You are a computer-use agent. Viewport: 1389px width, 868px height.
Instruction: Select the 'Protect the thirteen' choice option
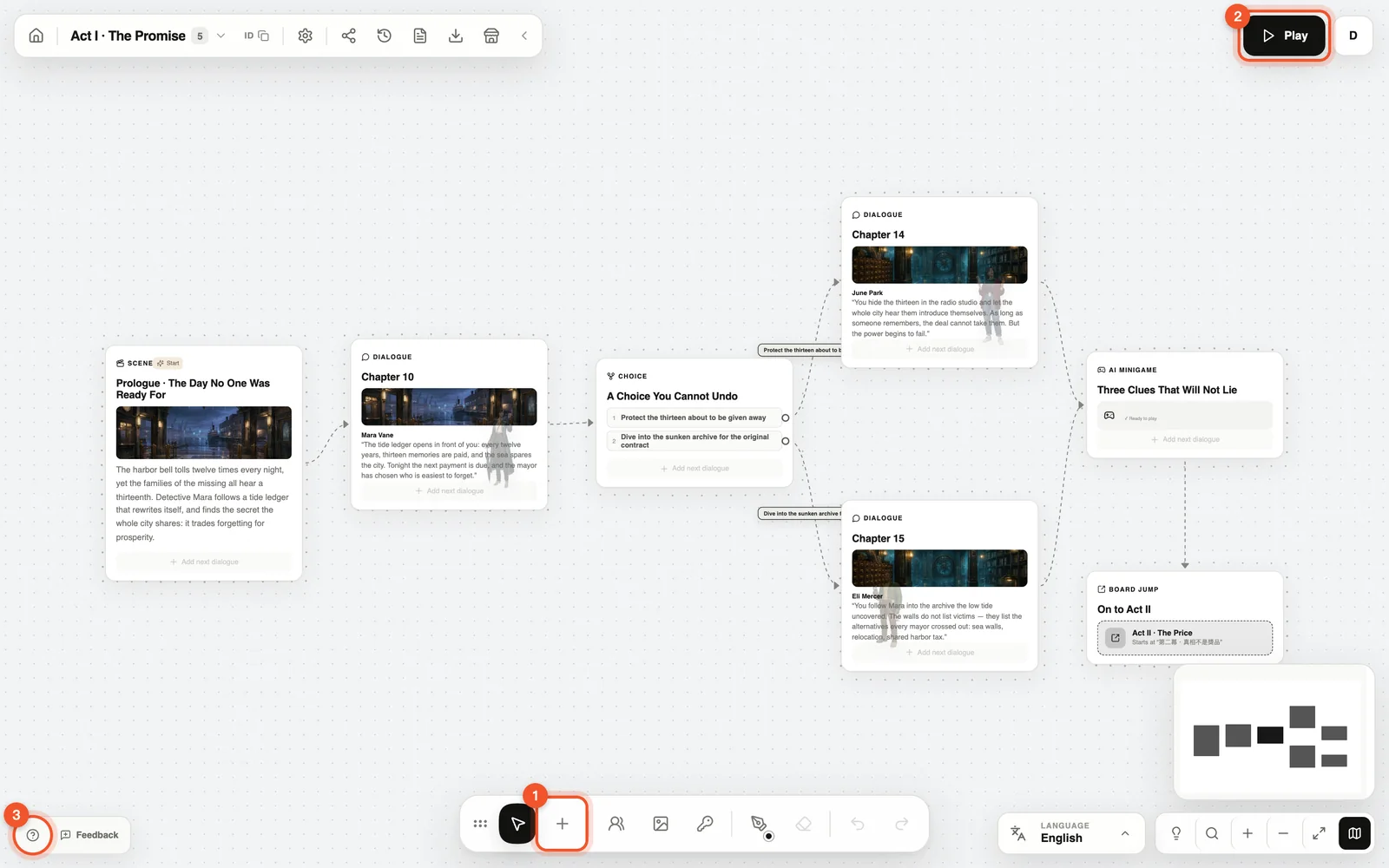tap(694, 418)
